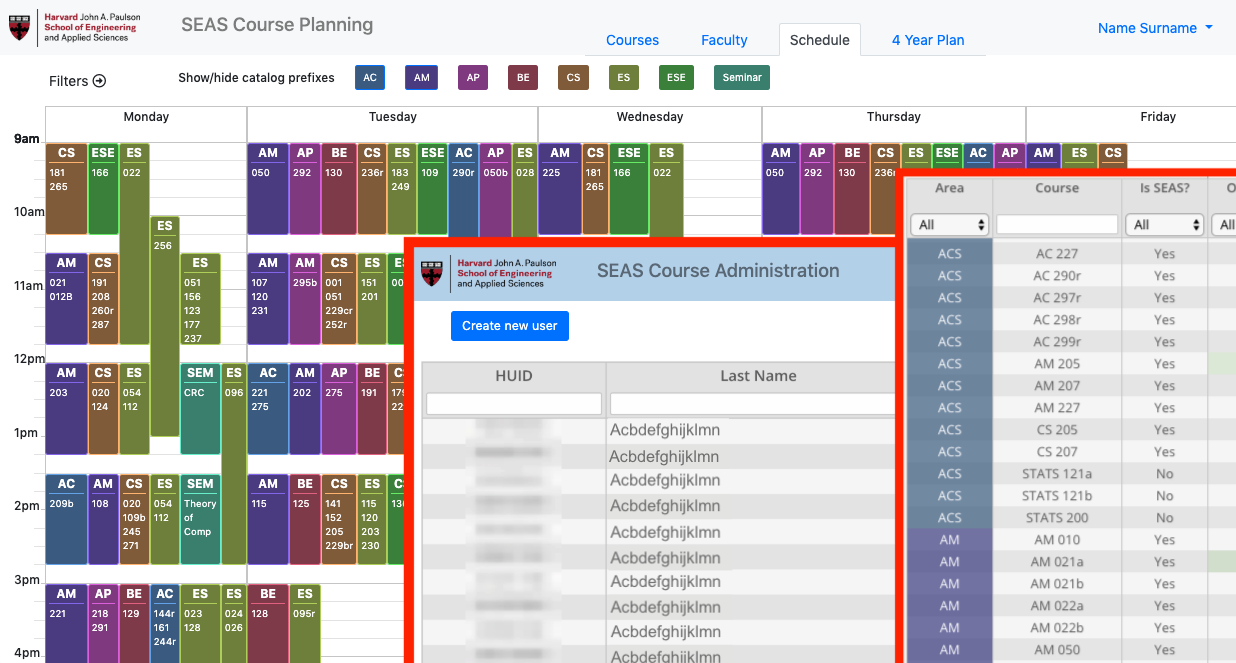Viewport: 1236px width, 663px height.
Task: Open the 4 Year Plan tab
Action: [x=928, y=40]
